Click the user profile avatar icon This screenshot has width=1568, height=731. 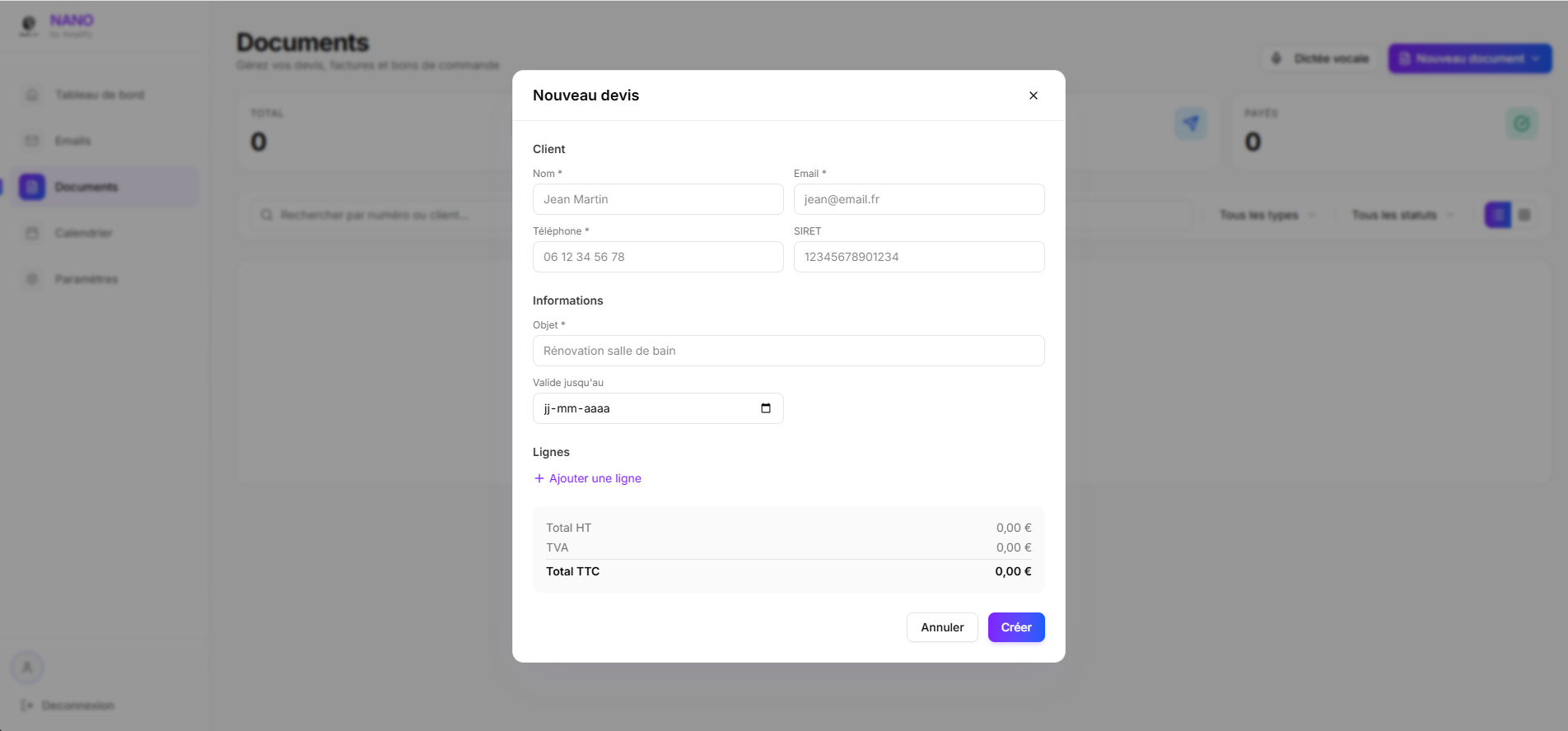27,668
